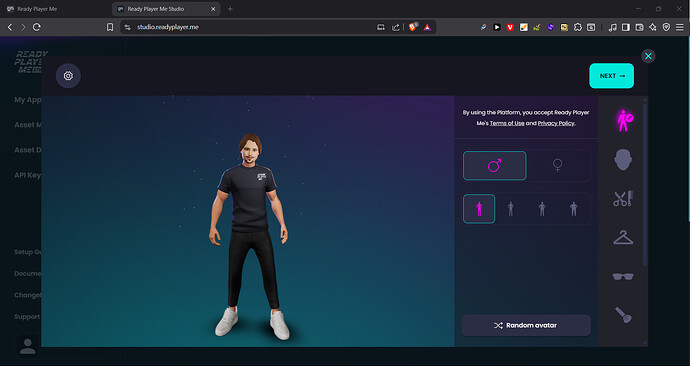Open site settings icon in address bar
The height and width of the screenshot is (366, 690).
[x=128, y=27]
